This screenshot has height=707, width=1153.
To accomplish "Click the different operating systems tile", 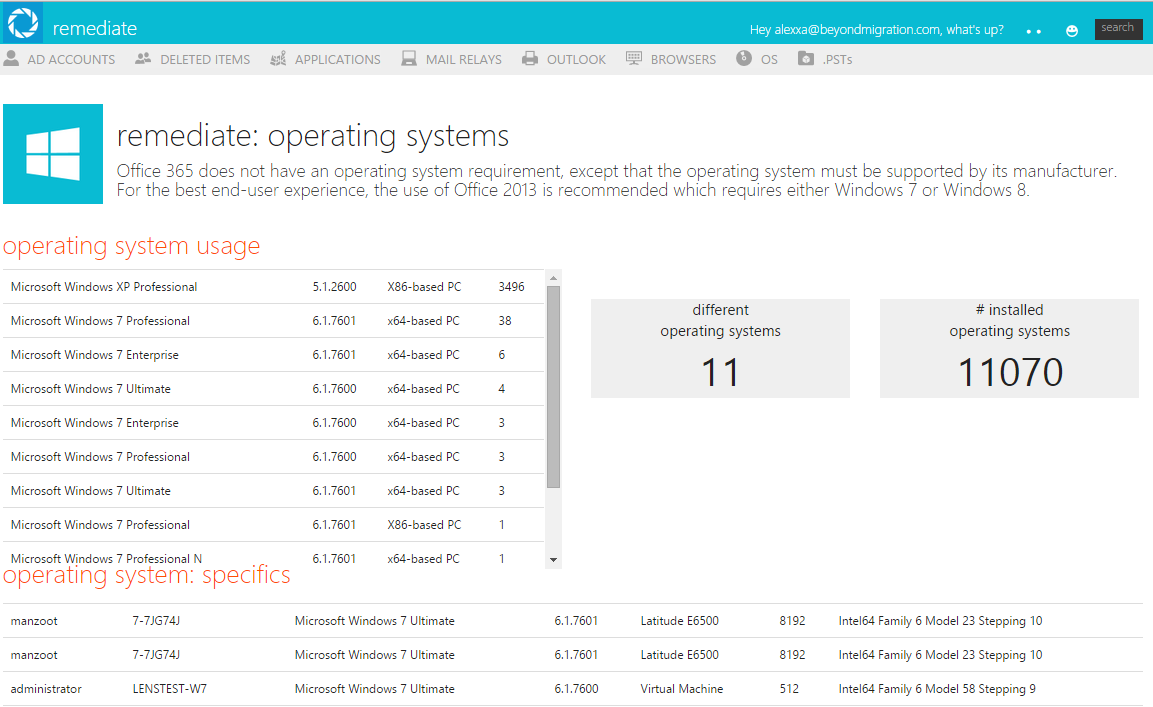I will [x=720, y=348].
